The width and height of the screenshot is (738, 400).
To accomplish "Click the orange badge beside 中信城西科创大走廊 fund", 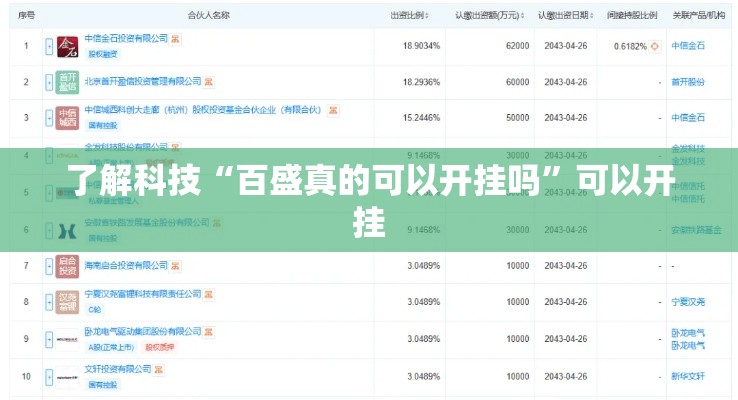I will 333,111.
